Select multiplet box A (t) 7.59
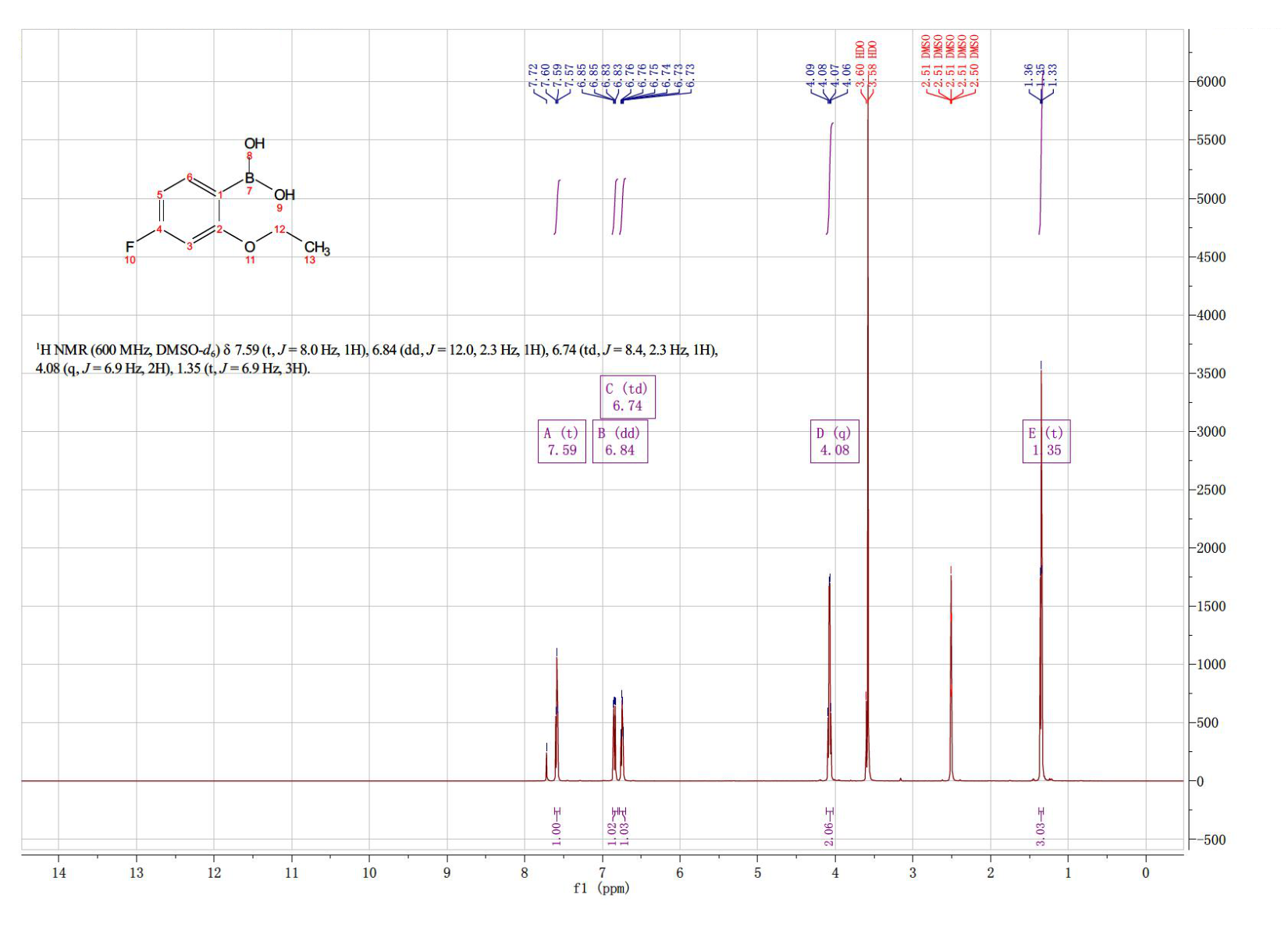The image size is (1288, 952). 562,441
